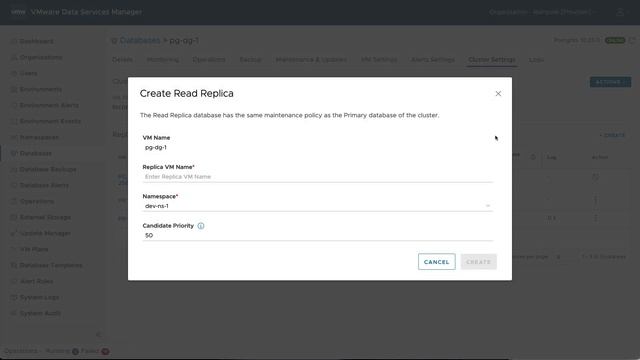Image resolution: width=640 pixels, height=360 pixels.
Task: Switch to the Monitoring tab
Action: [162, 60]
